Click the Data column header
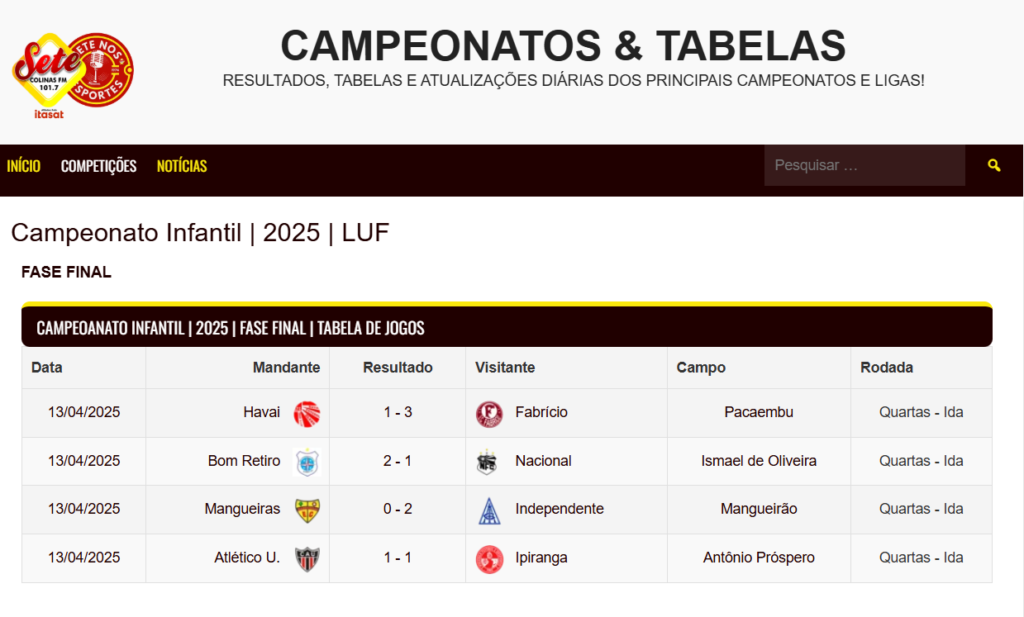Screen dimensions: 1024x617 click(x=46, y=368)
